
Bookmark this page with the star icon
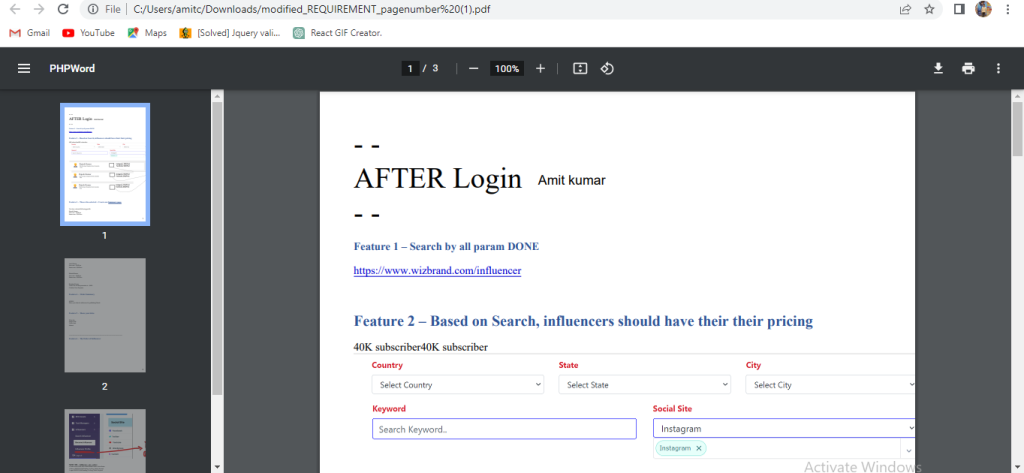pos(929,9)
